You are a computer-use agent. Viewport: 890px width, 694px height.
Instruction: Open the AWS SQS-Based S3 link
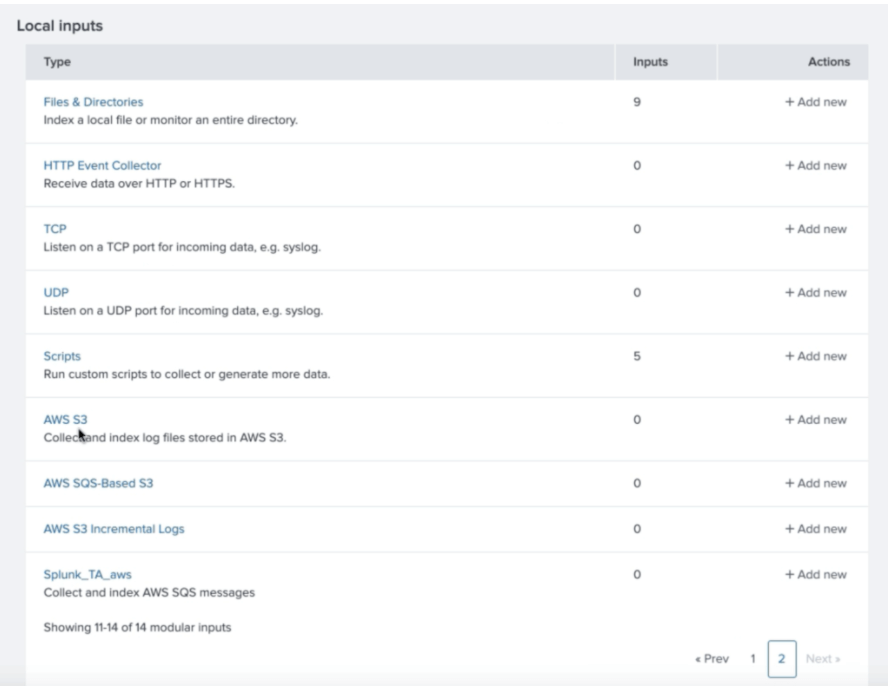coord(98,483)
